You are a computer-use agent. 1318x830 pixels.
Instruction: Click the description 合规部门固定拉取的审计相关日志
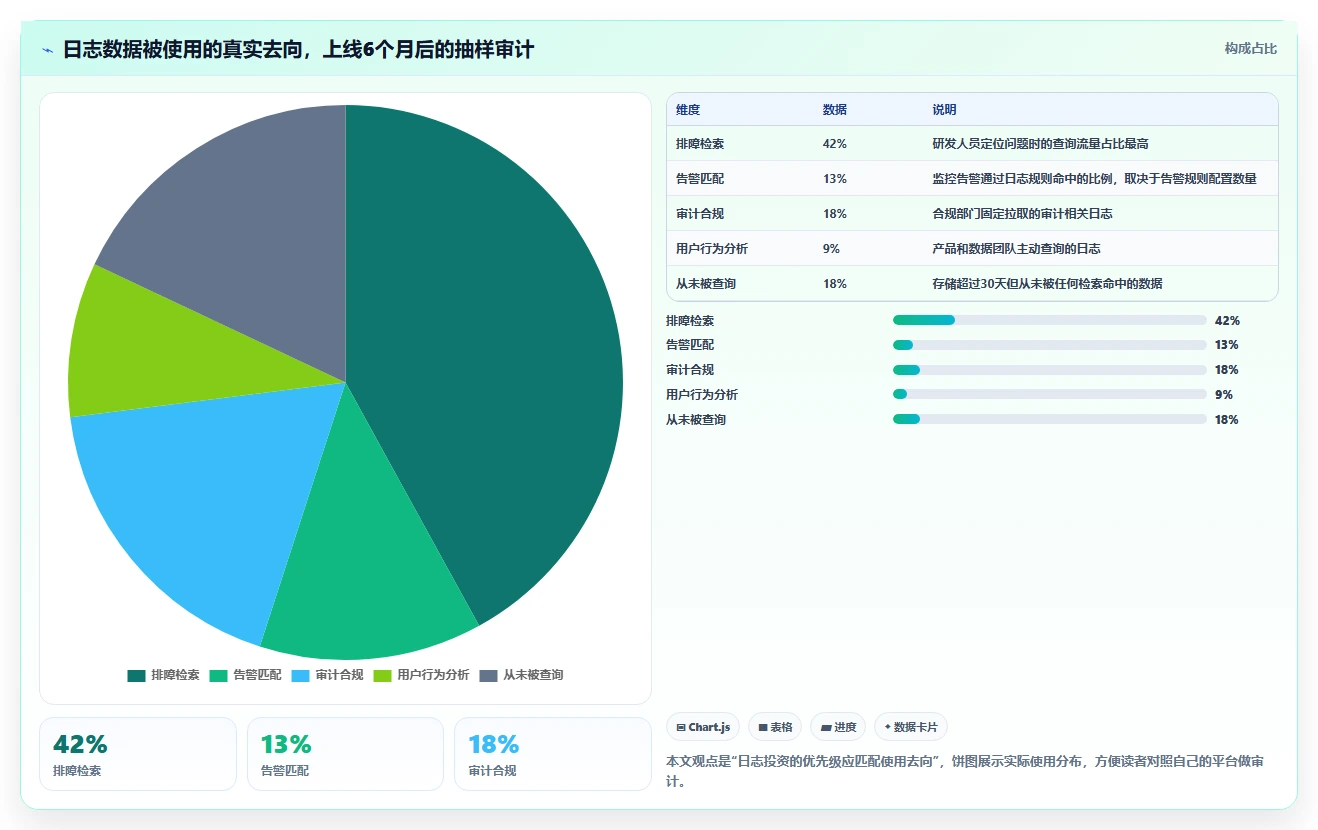tap(1023, 214)
